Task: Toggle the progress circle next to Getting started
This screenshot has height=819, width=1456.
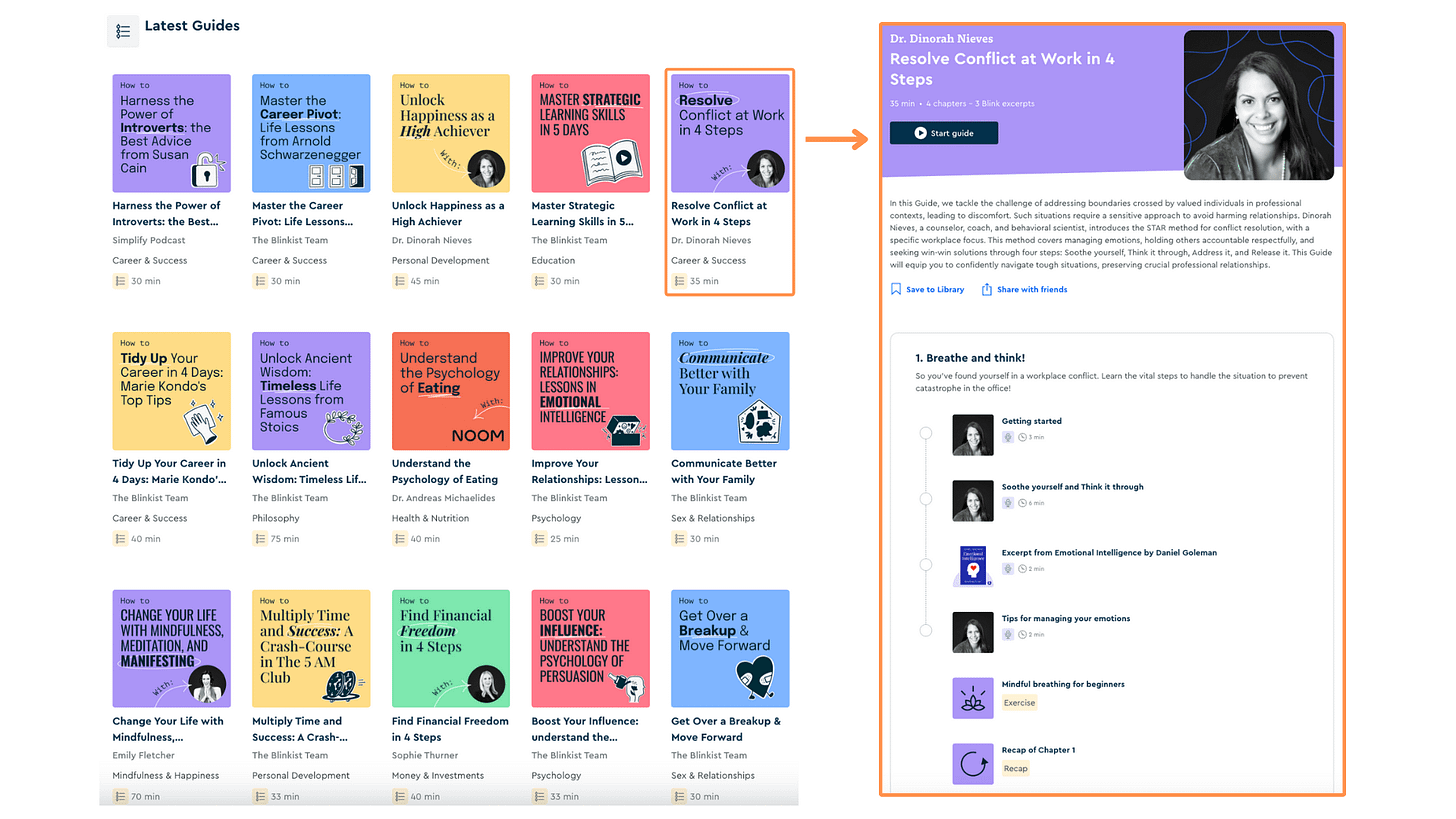Action: point(925,434)
